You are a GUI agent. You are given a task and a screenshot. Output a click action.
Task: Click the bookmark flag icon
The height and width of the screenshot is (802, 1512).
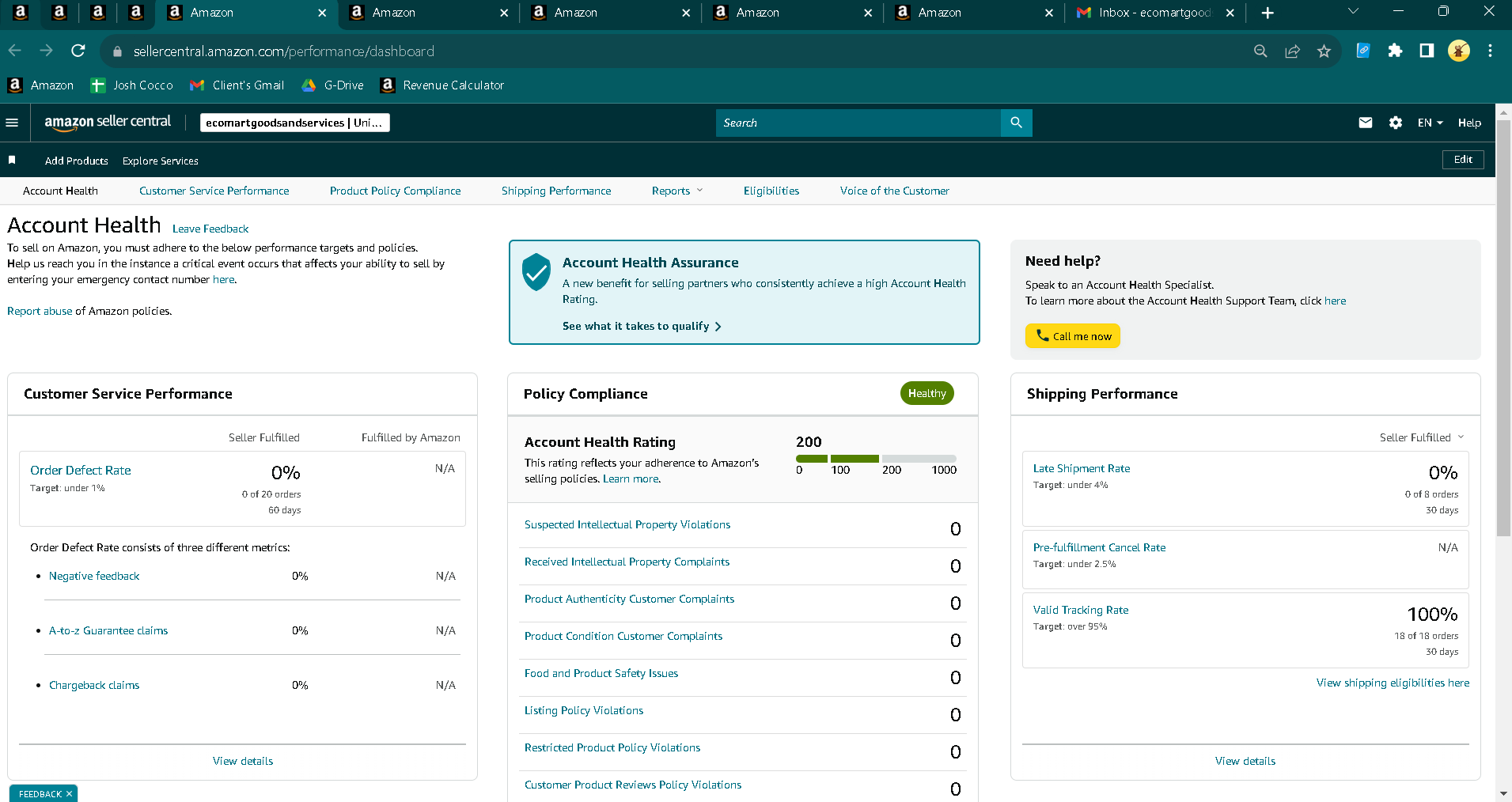point(12,160)
